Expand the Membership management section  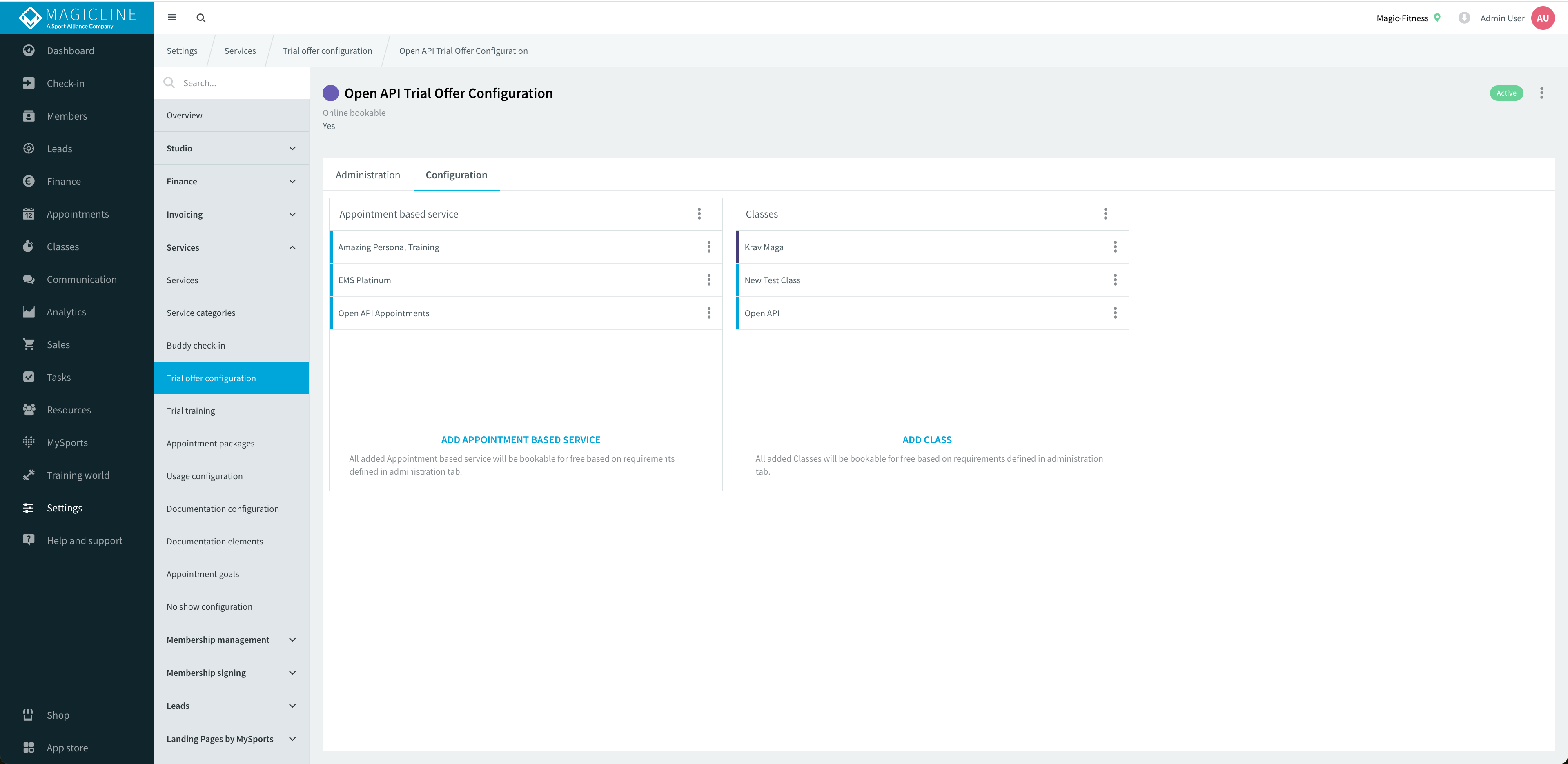pos(231,639)
